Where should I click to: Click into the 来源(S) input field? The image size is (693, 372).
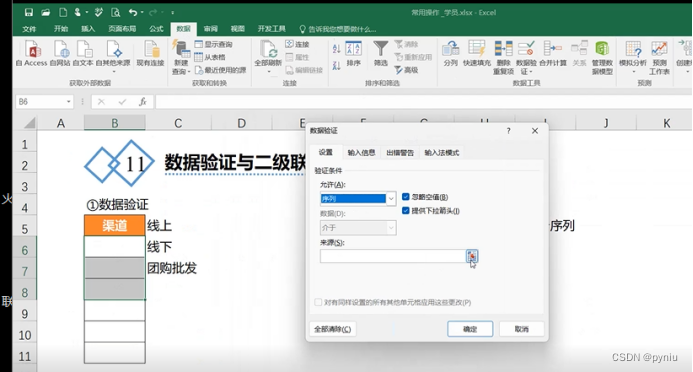(393, 256)
